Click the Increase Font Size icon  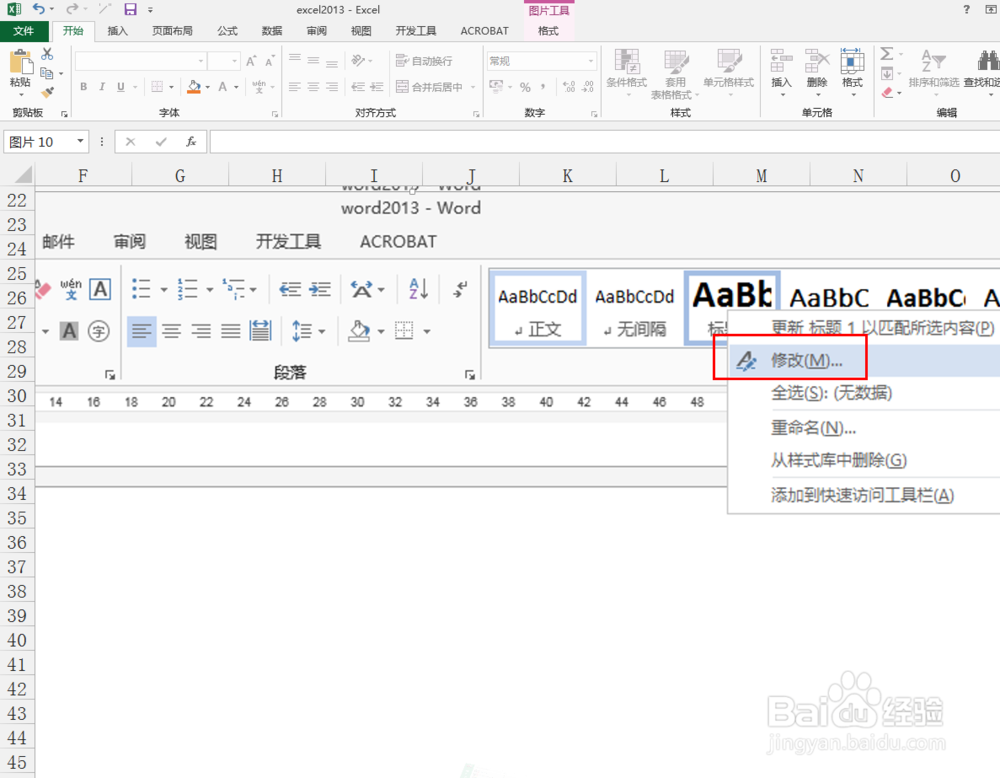[x=251, y=61]
